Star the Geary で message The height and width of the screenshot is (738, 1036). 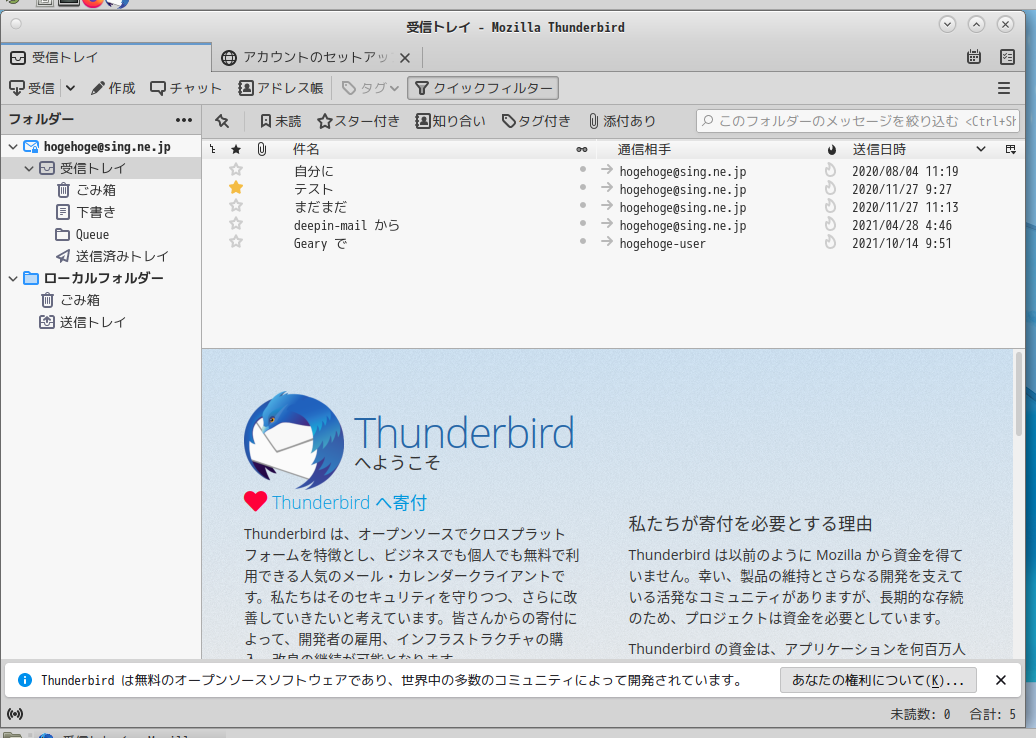[236, 242]
